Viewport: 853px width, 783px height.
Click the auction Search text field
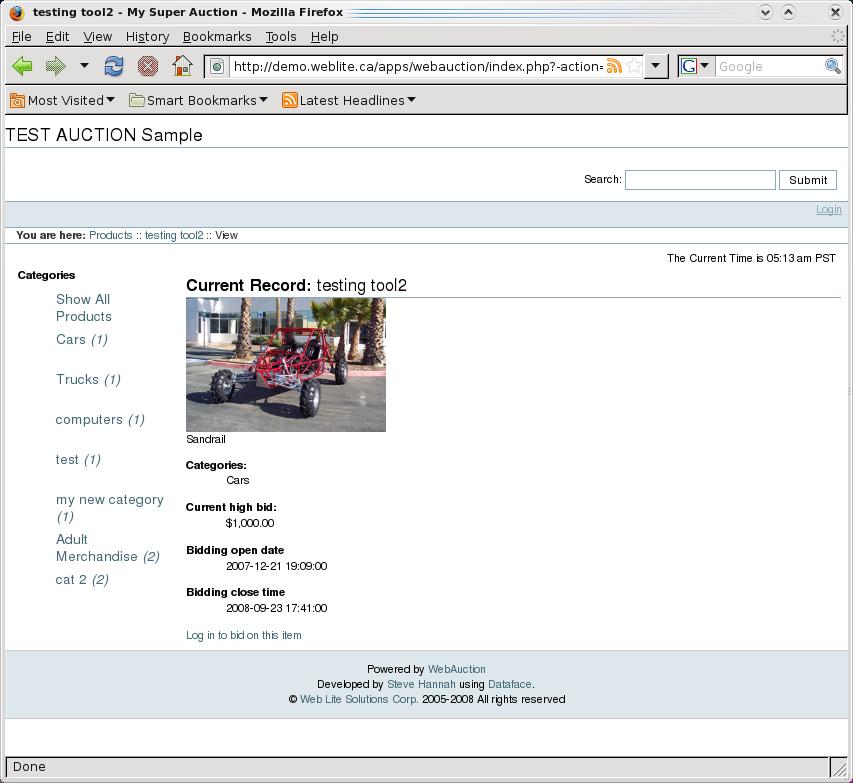click(700, 180)
